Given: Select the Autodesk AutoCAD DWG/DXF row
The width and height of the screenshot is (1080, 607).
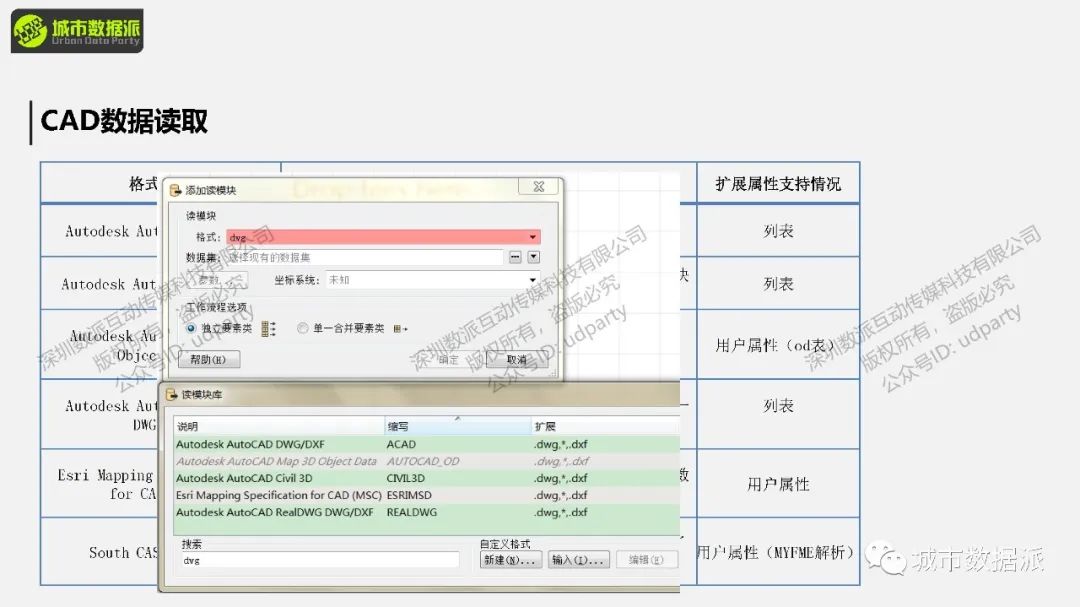Looking at the screenshot, I should tap(427, 444).
